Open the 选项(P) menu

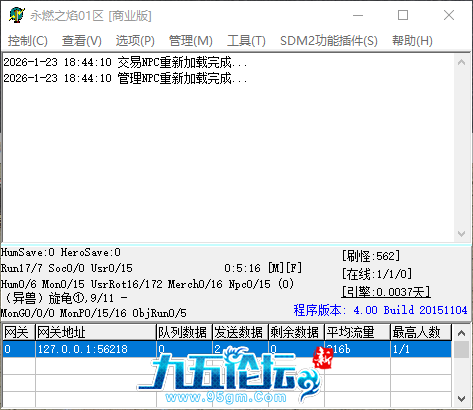pyautogui.click(x=135, y=41)
